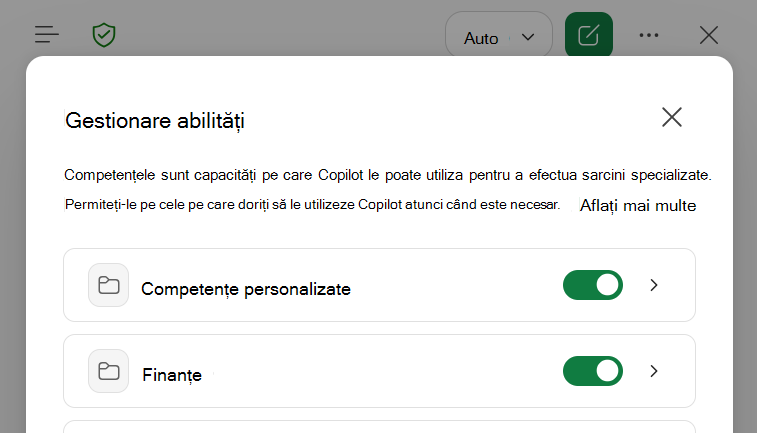The width and height of the screenshot is (757, 433).
Task: Expand the Finanțe chevron
Action: tap(654, 371)
